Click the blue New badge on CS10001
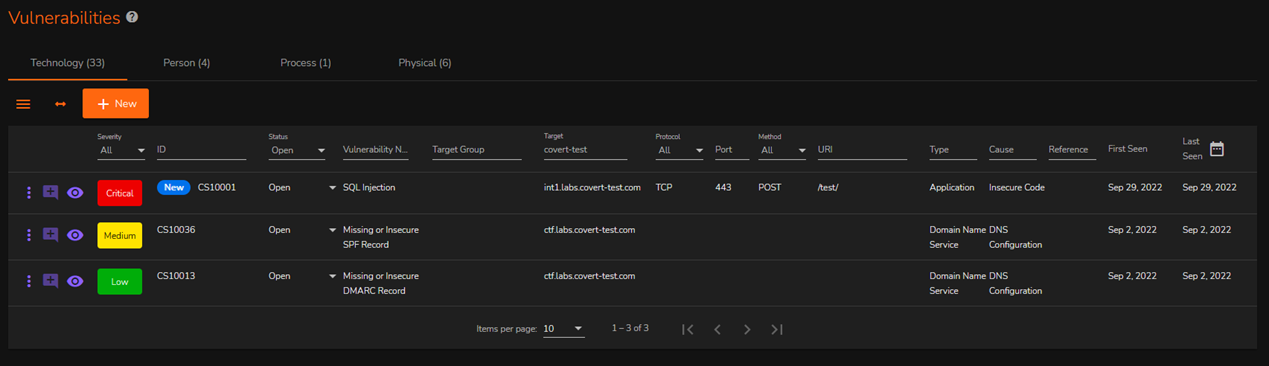Viewport: 1269px width, 366px height. coord(174,187)
